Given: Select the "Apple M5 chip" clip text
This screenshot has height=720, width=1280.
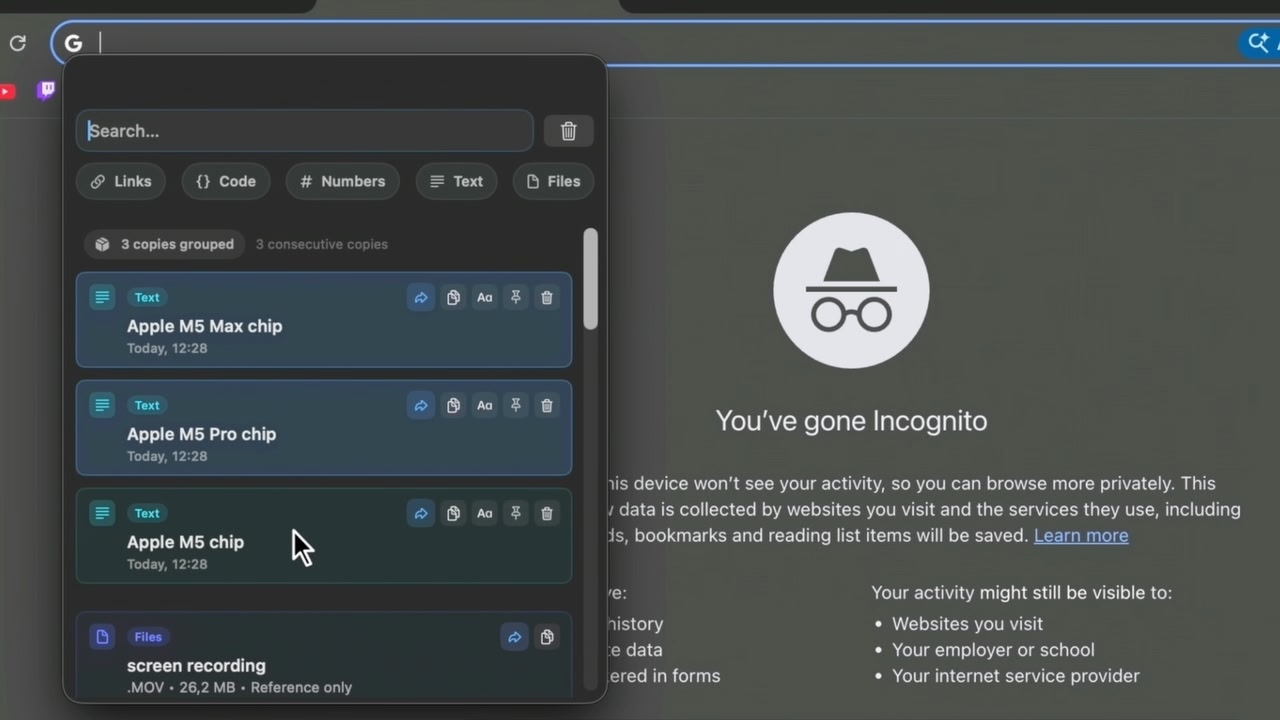Looking at the screenshot, I should (186, 542).
